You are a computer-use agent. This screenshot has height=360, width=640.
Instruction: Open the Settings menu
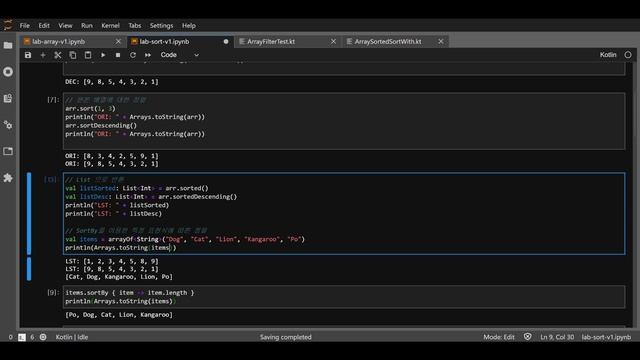click(161, 25)
